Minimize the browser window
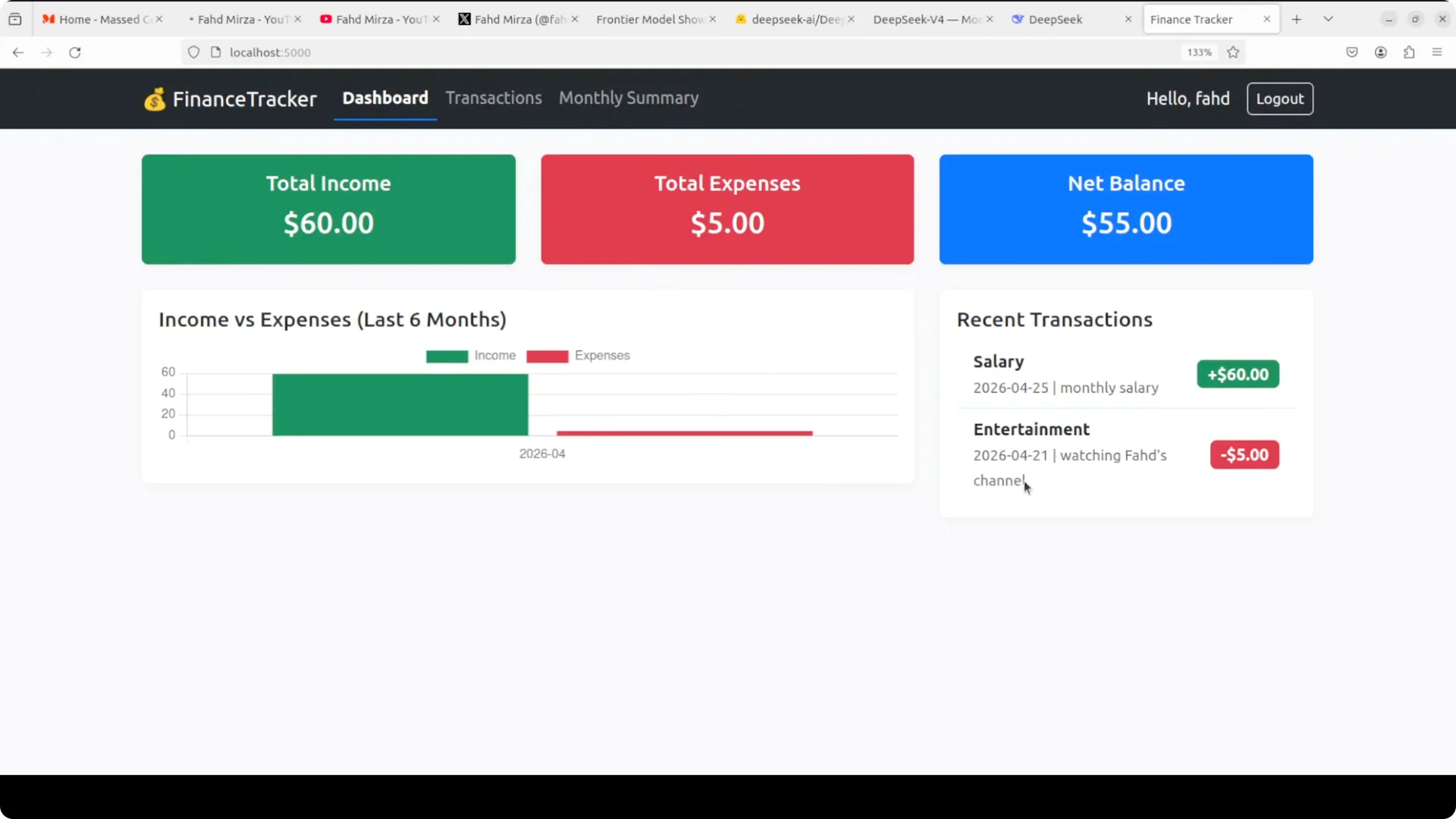 (x=1389, y=19)
